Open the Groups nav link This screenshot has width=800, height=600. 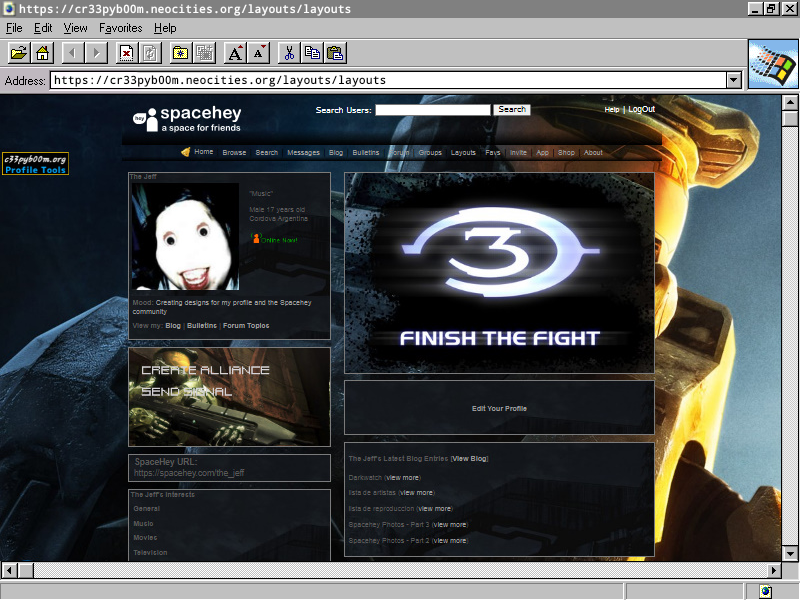point(430,153)
